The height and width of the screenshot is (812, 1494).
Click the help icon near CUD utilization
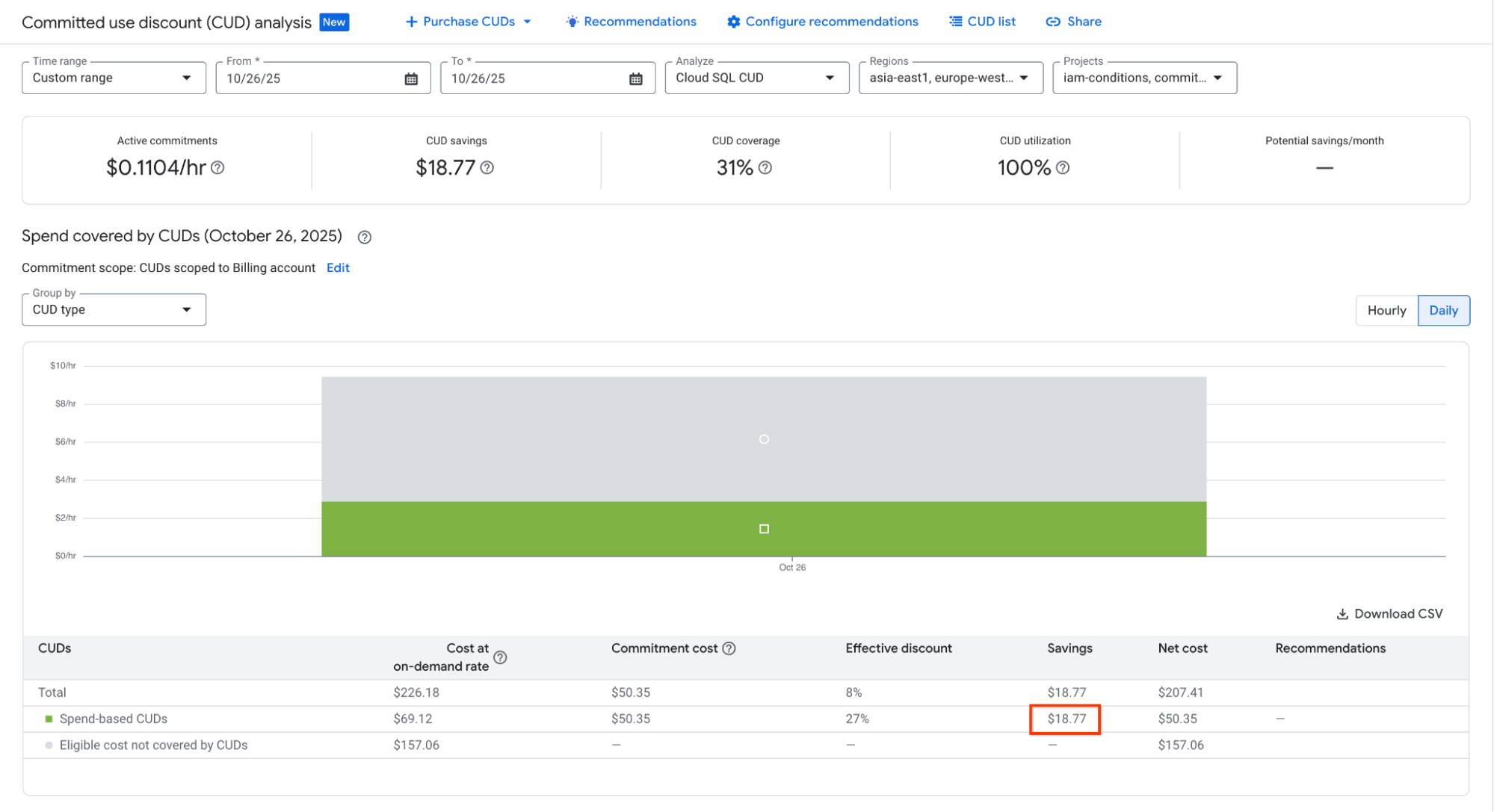(1064, 168)
